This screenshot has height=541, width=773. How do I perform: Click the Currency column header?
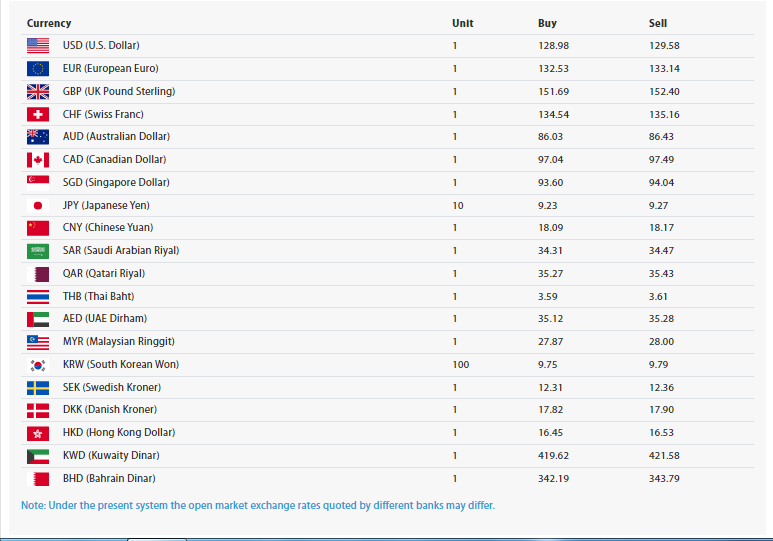click(49, 23)
